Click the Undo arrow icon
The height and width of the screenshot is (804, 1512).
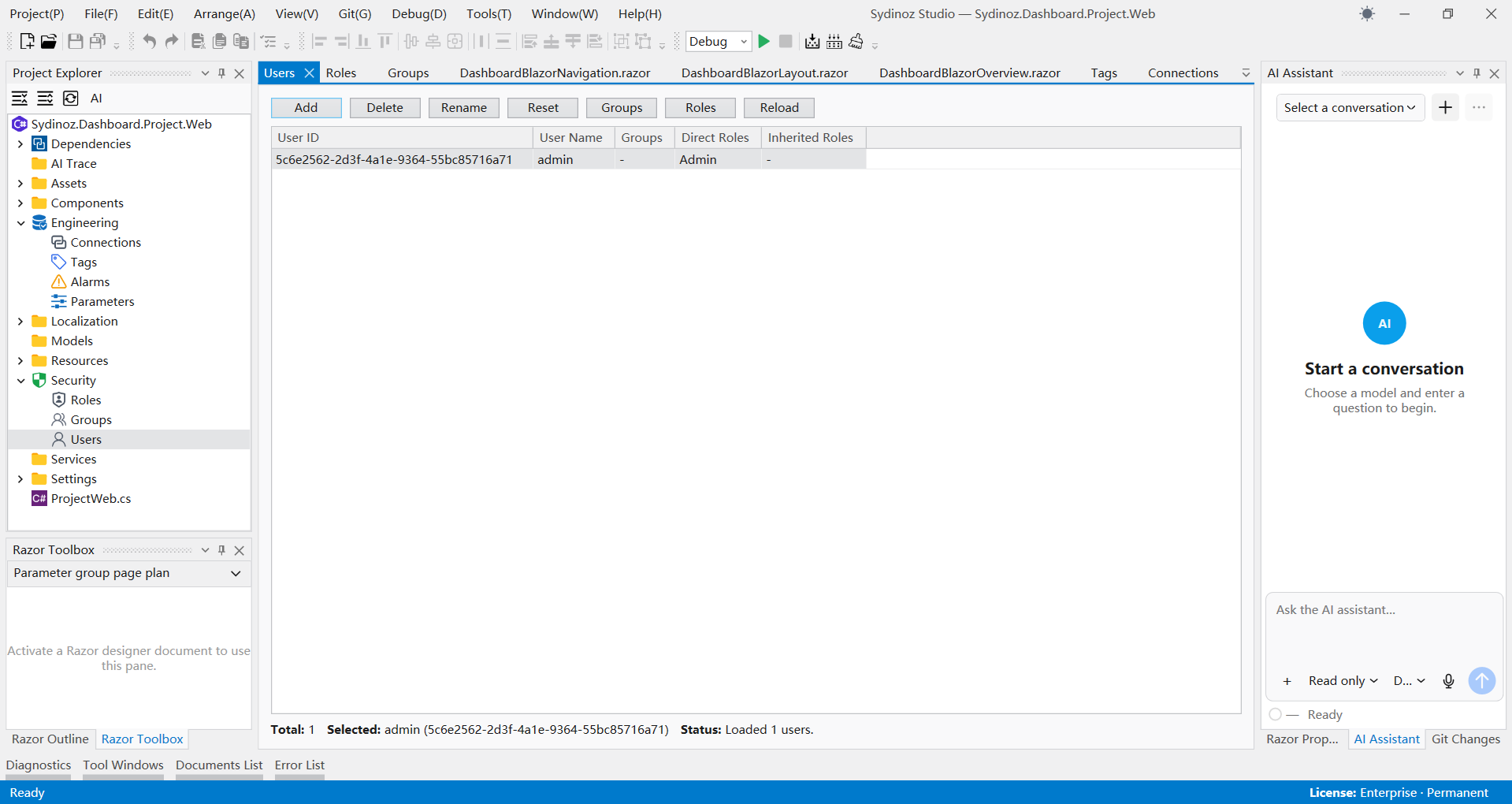click(x=149, y=42)
